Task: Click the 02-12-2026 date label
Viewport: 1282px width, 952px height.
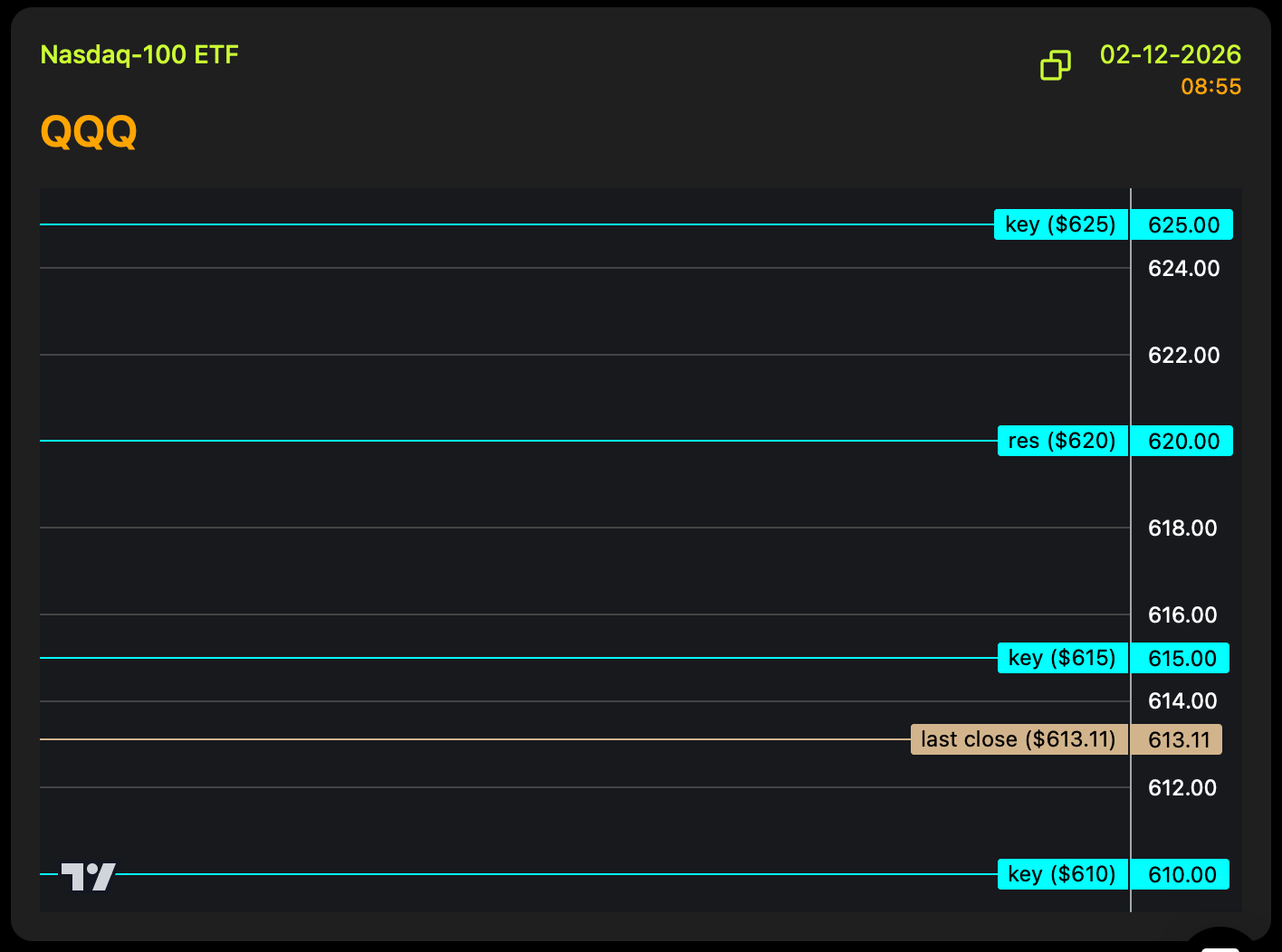Action: tap(1171, 54)
